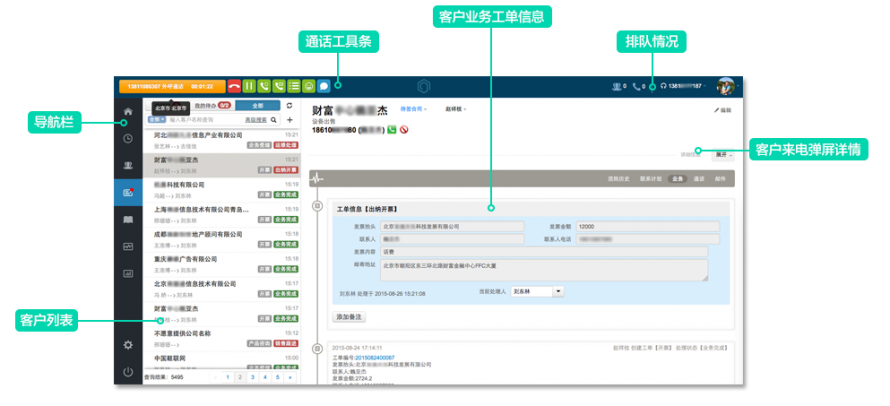This screenshot has width=890, height=406.
Task: Open the bar chart reports icon in sidebar
Action: tap(128, 274)
